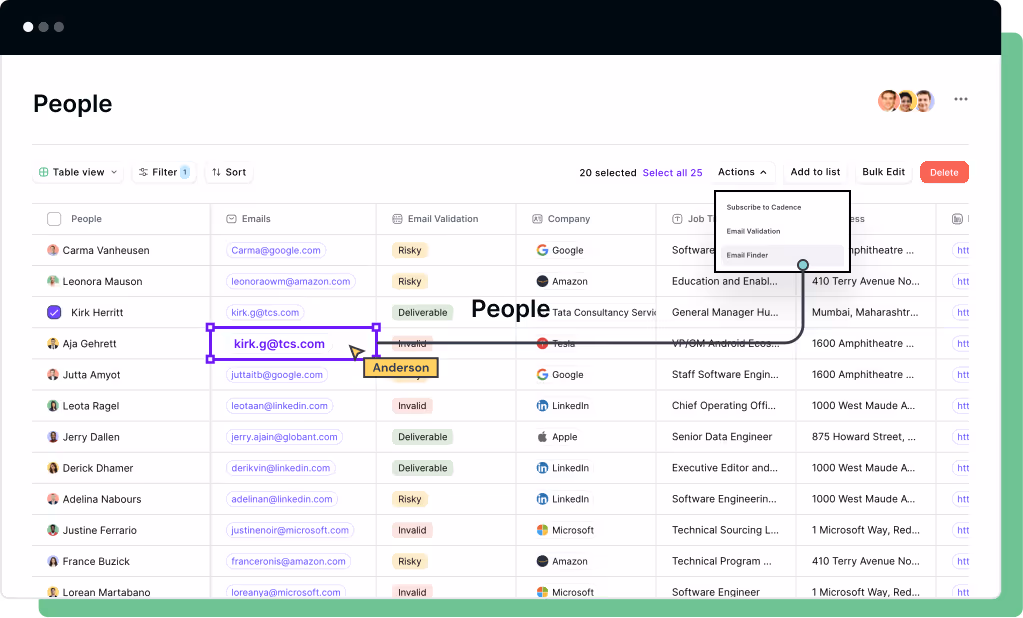
Task: Toggle the select-all checkbox in the People header
Action: tap(54, 218)
